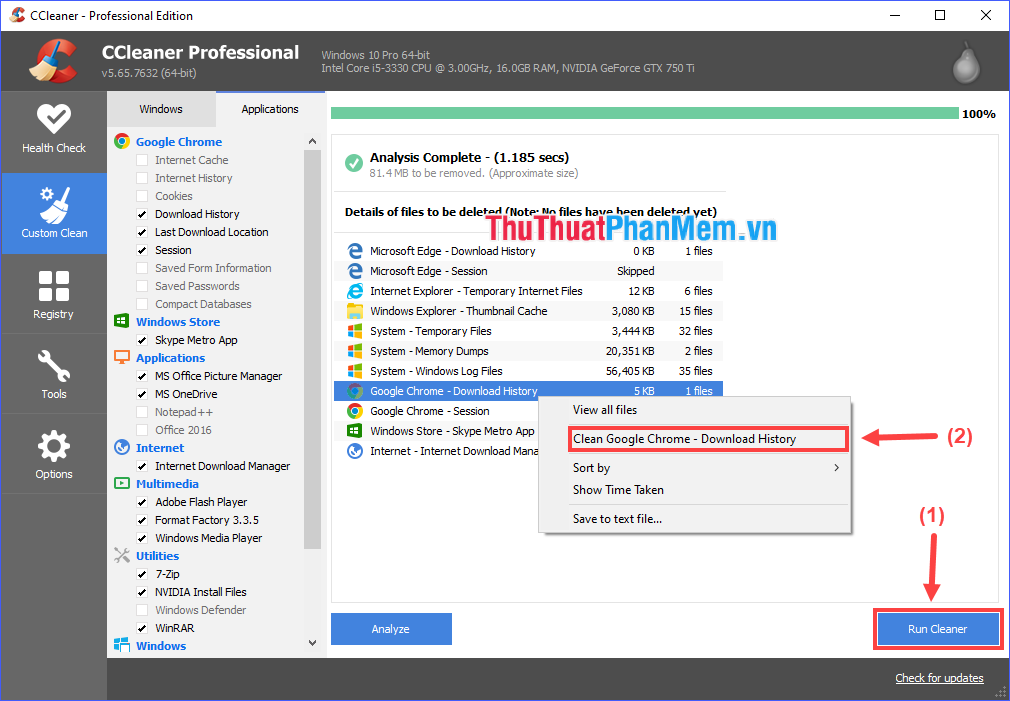Click Windows icon beside System Temporary Files

355,331
